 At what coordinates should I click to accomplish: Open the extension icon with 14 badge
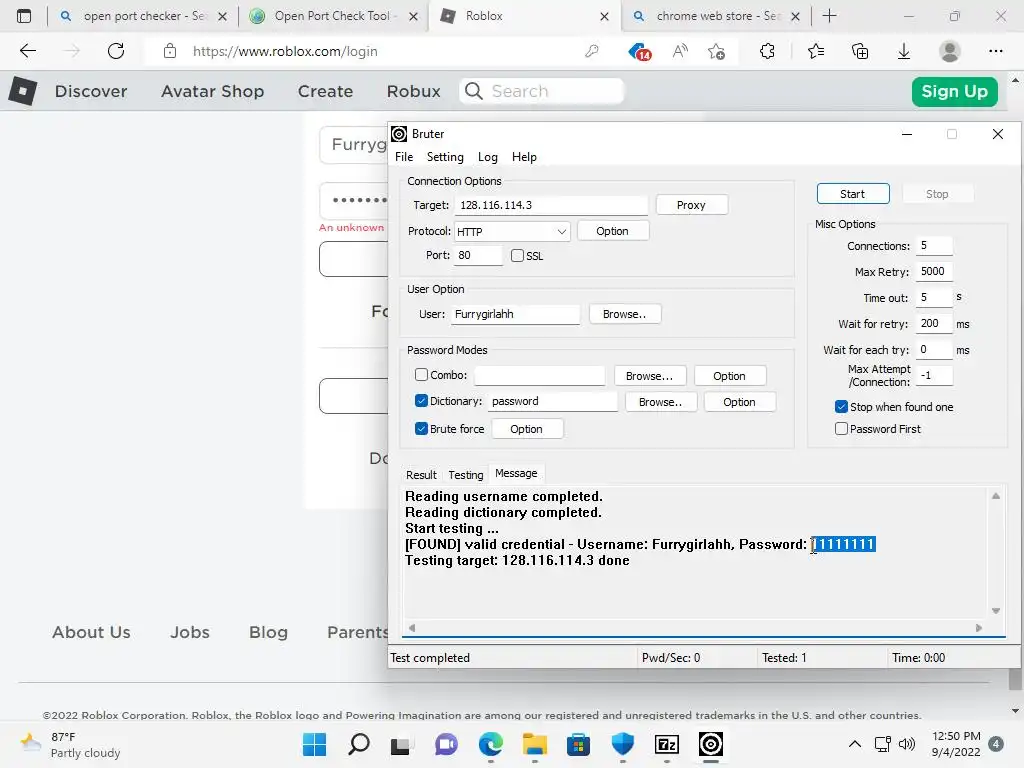coord(639,51)
